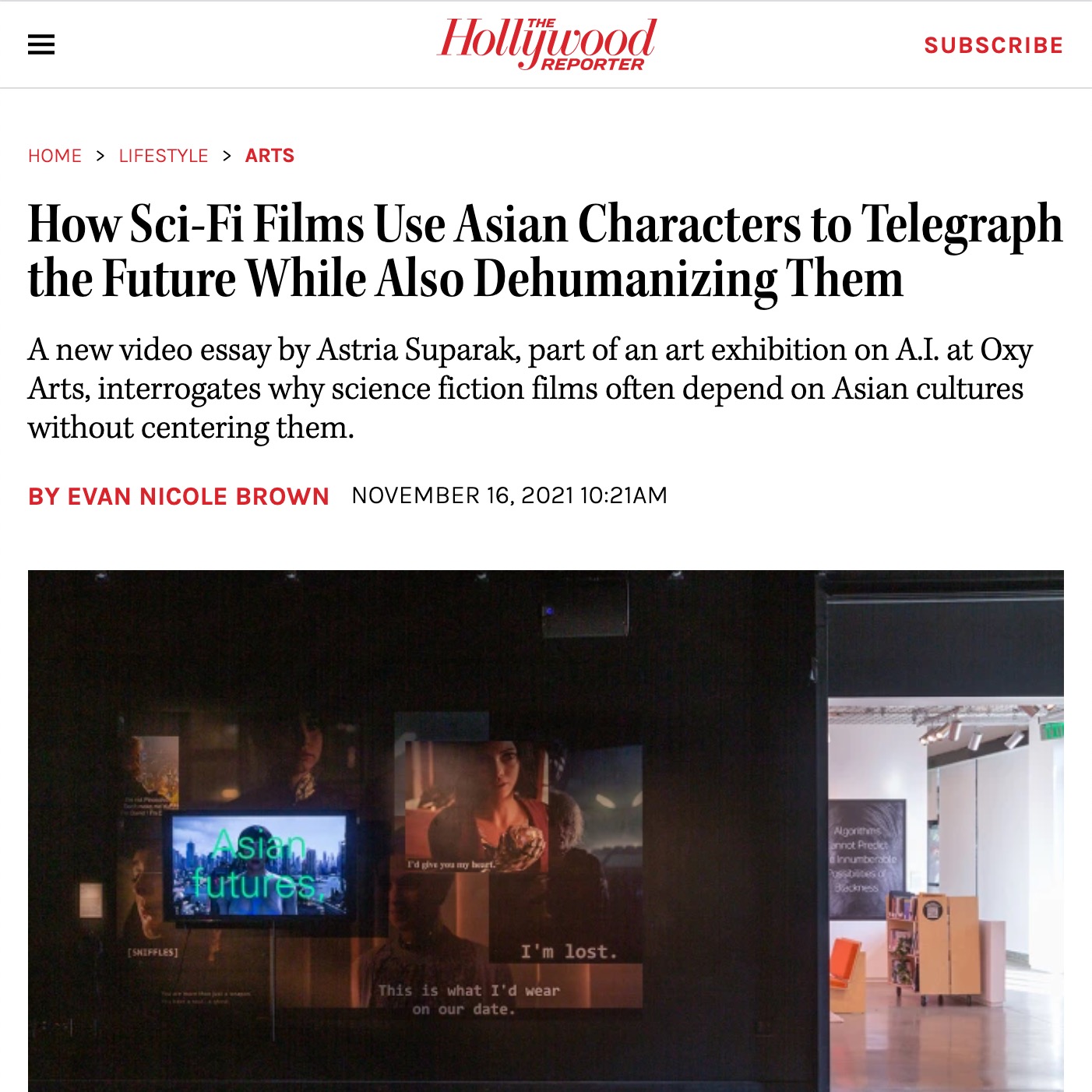Screen dimensions: 1092x1092
Task: Open the ARTS breadcrumb category
Action: pyautogui.click(x=269, y=156)
